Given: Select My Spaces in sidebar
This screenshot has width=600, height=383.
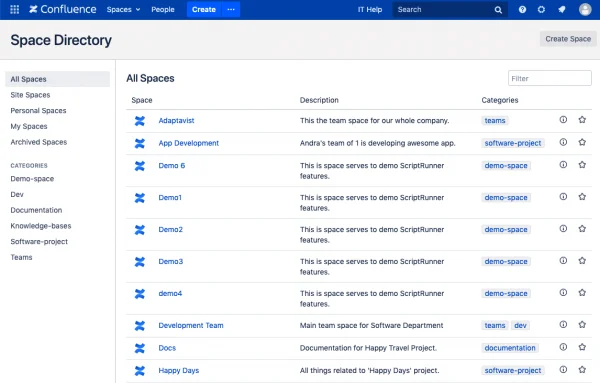Looking at the screenshot, I should click(29, 126).
